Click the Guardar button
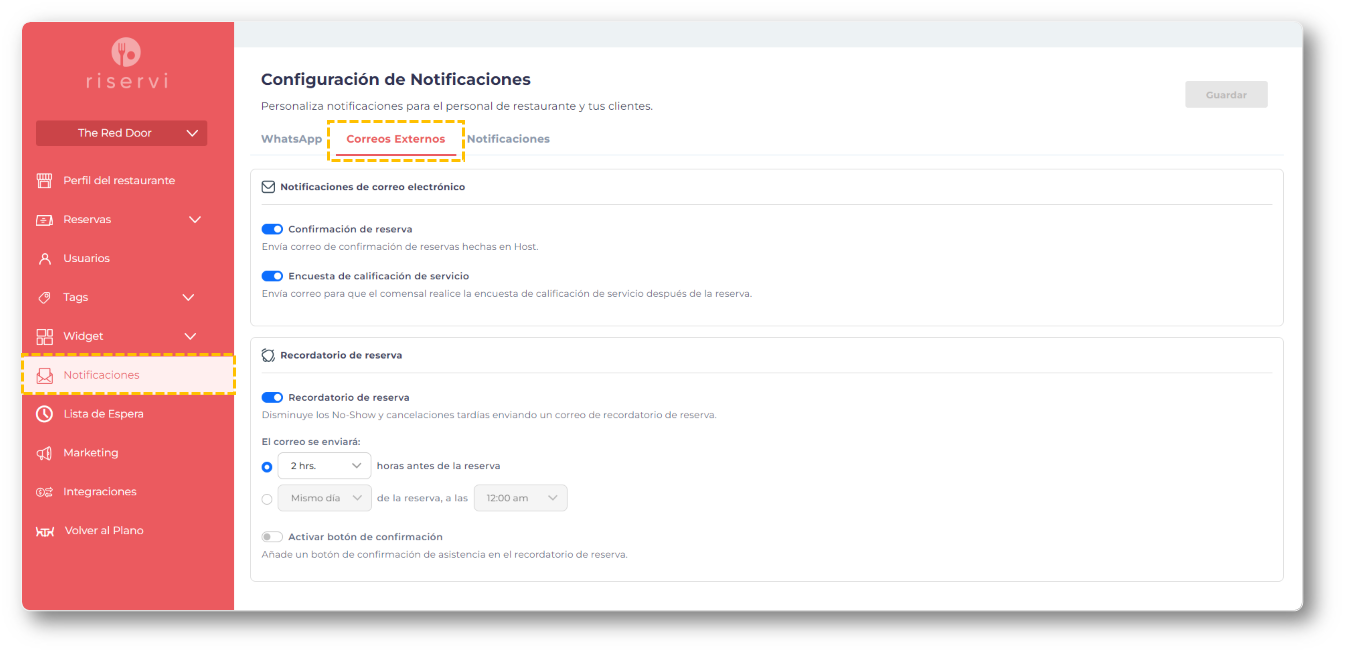The width and height of the screenshot is (1345, 653). pos(1226,95)
